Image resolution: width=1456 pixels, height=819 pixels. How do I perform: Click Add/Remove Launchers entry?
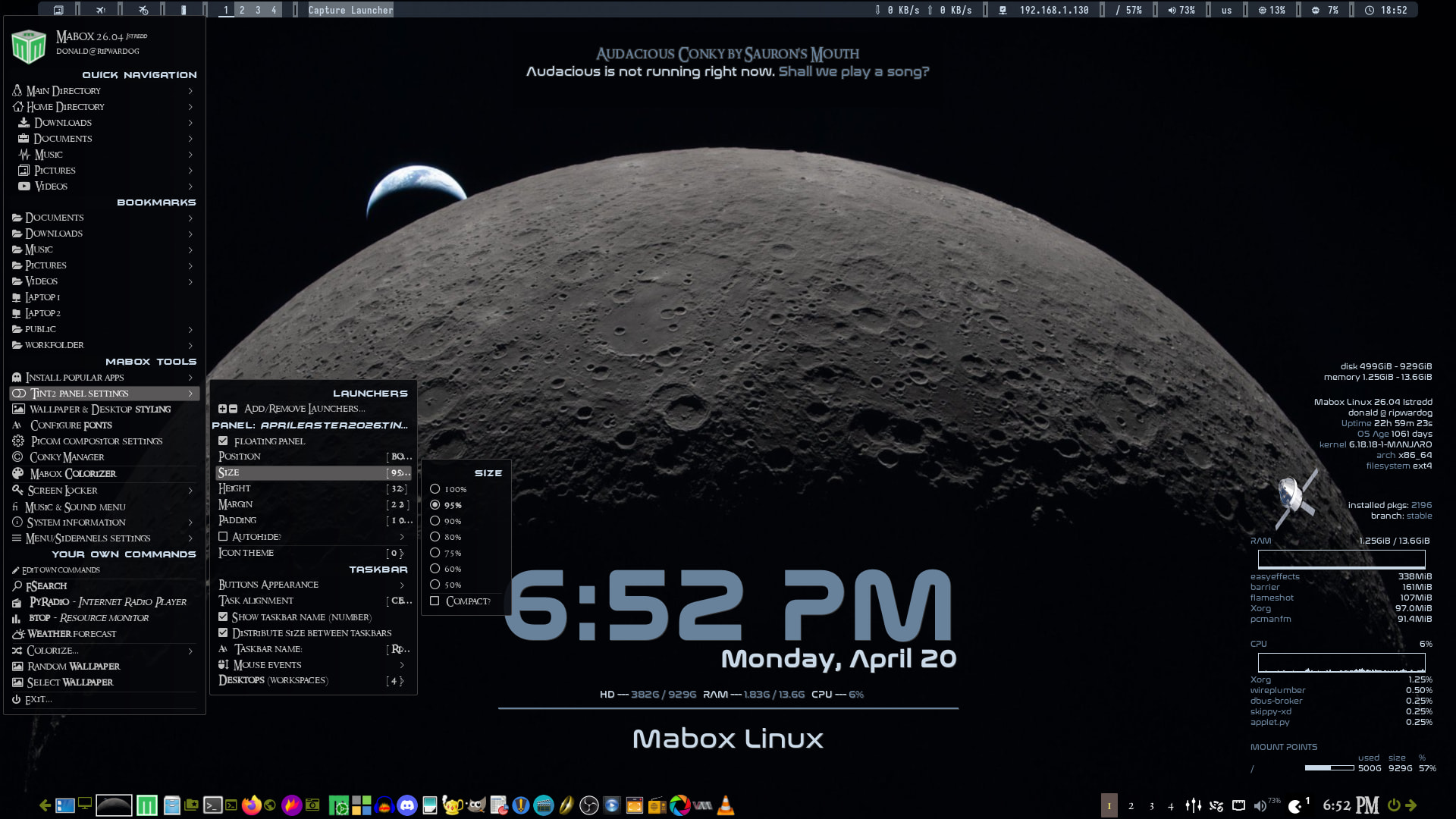(303, 409)
